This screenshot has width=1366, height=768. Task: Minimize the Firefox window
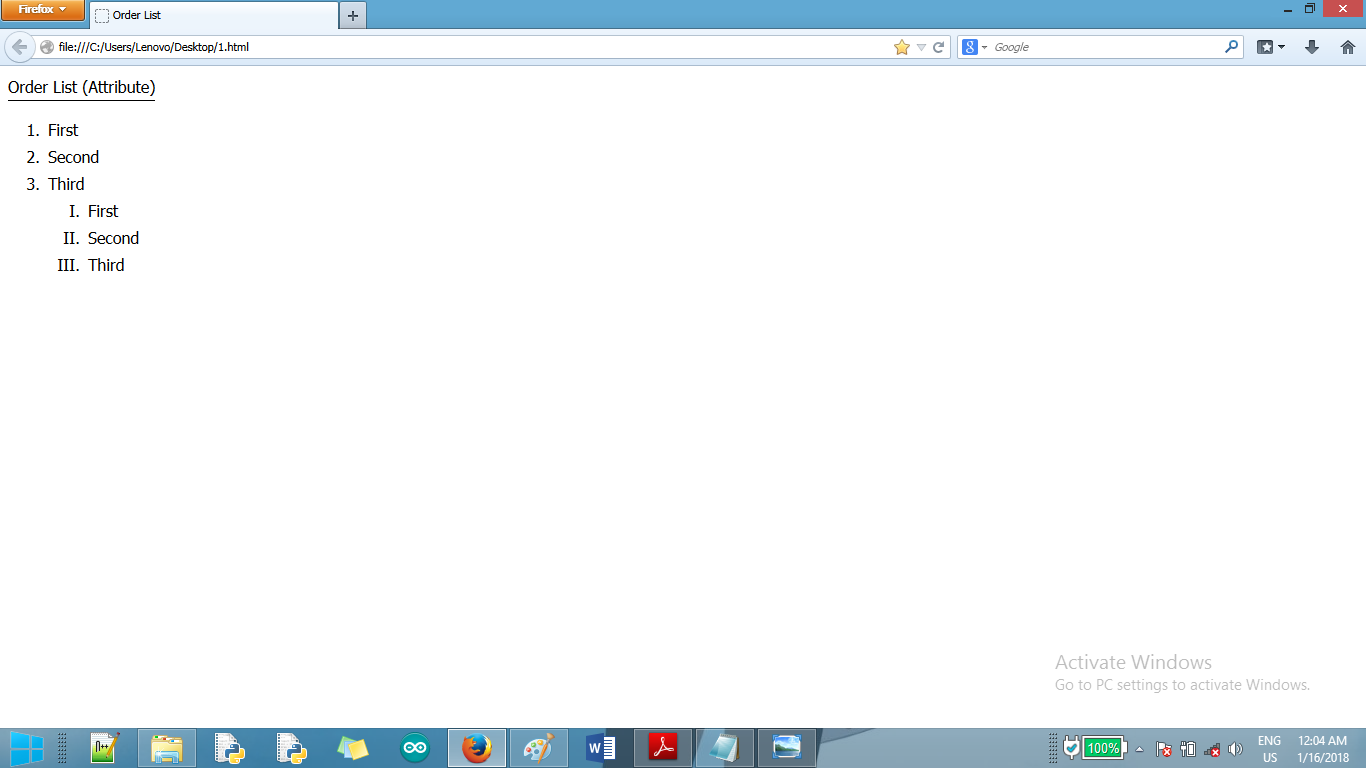(1288, 9)
